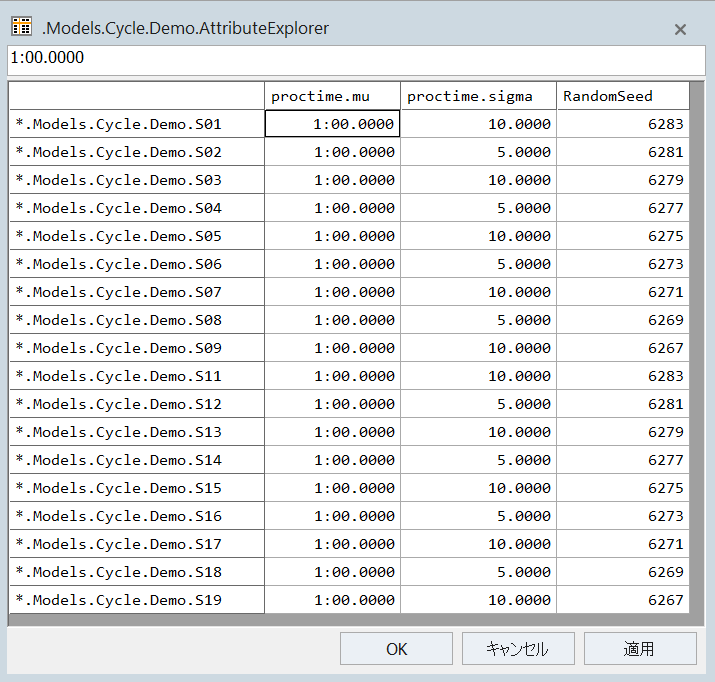Select row header *.Models.Cycle.Demo.S09
Image resolution: width=715 pixels, height=682 pixels.
(137, 348)
